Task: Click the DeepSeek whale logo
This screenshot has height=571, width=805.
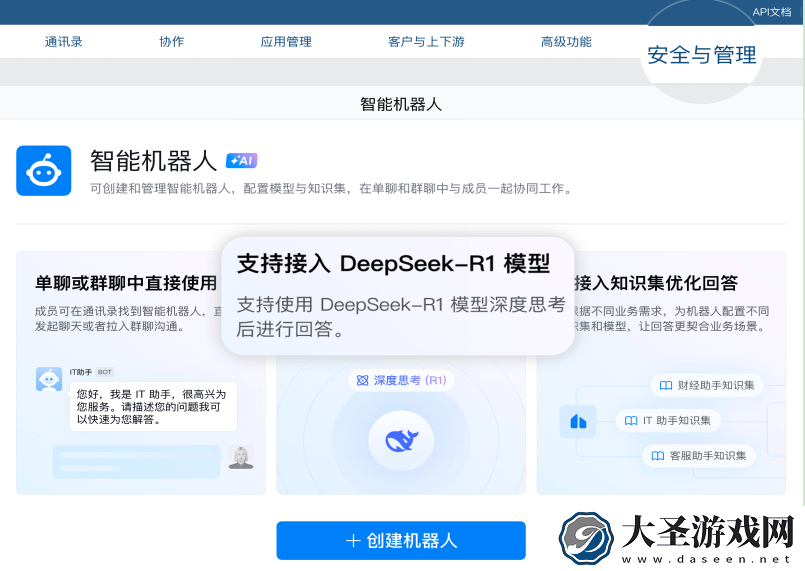Action: click(x=401, y=440)
